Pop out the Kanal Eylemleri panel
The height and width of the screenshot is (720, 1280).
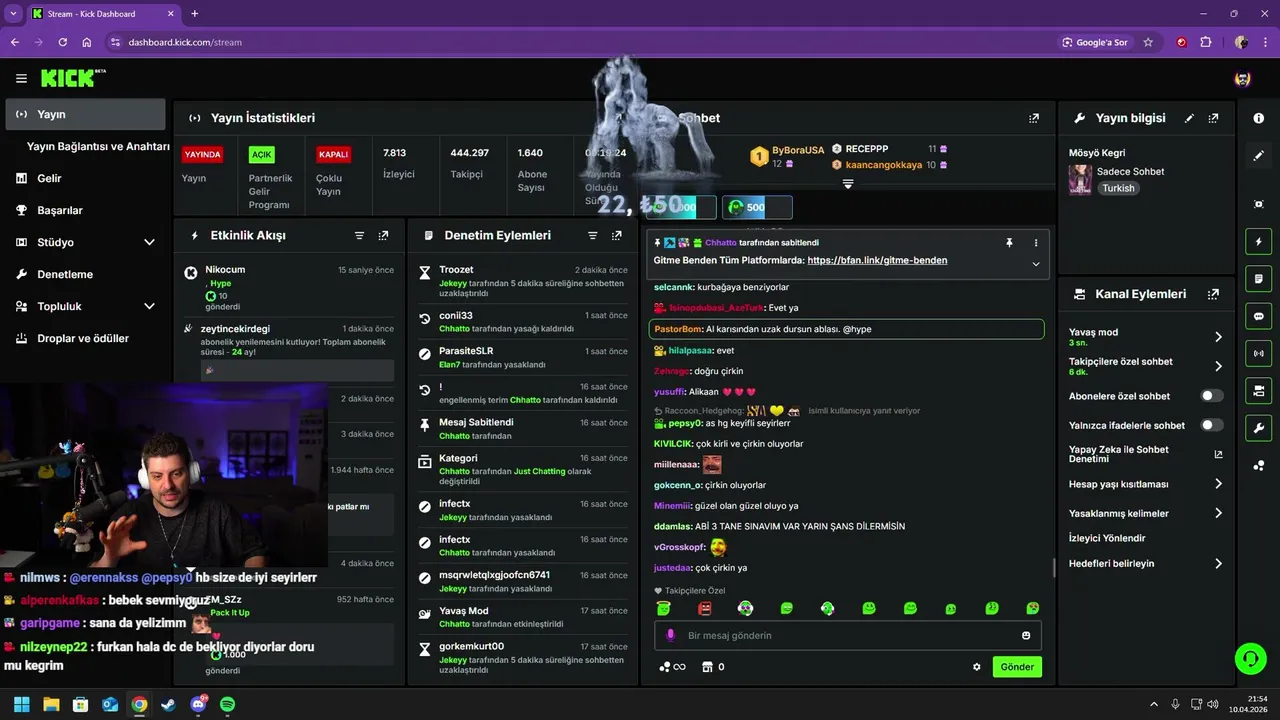1213,294
